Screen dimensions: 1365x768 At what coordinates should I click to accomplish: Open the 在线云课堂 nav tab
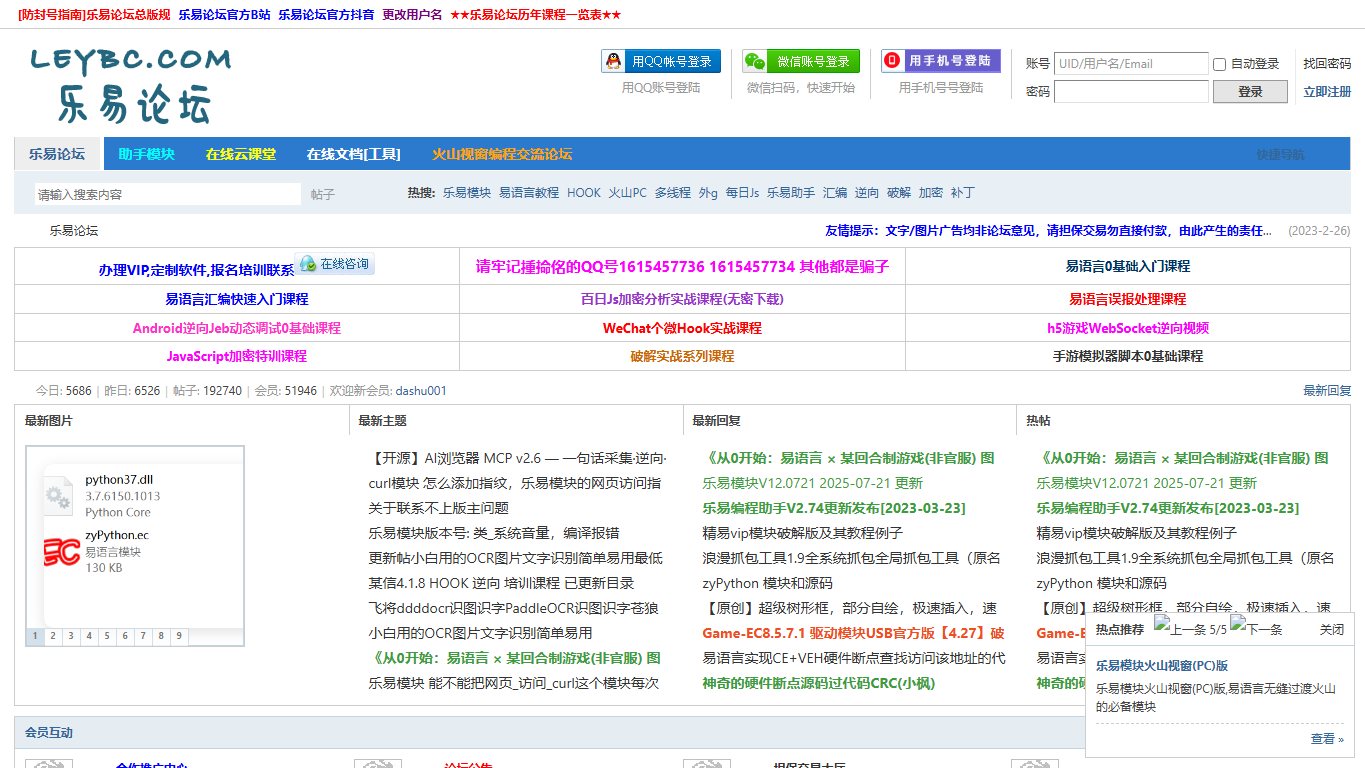tap(241, 154)
